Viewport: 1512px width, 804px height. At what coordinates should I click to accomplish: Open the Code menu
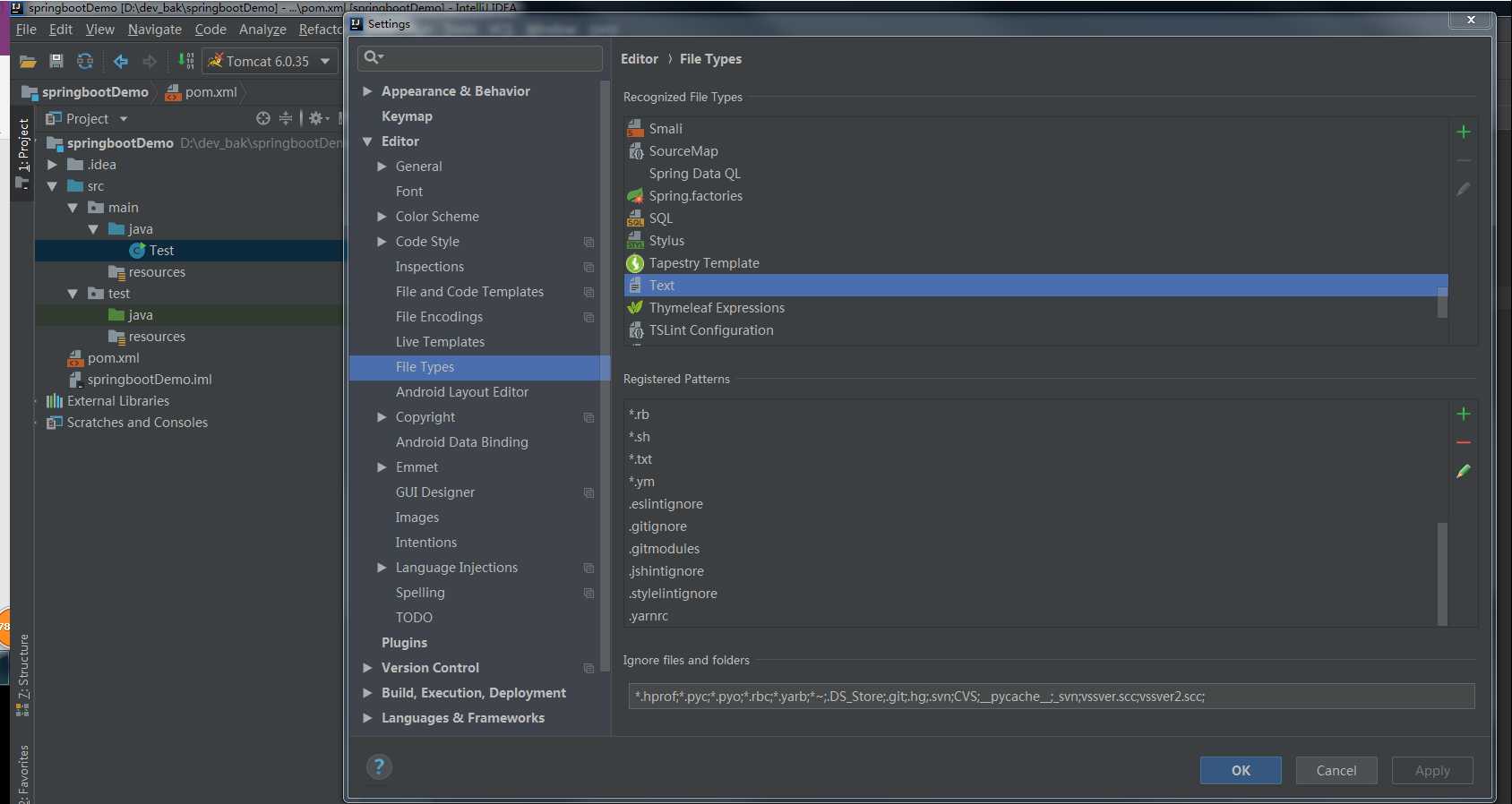click(x=210, y=30)
